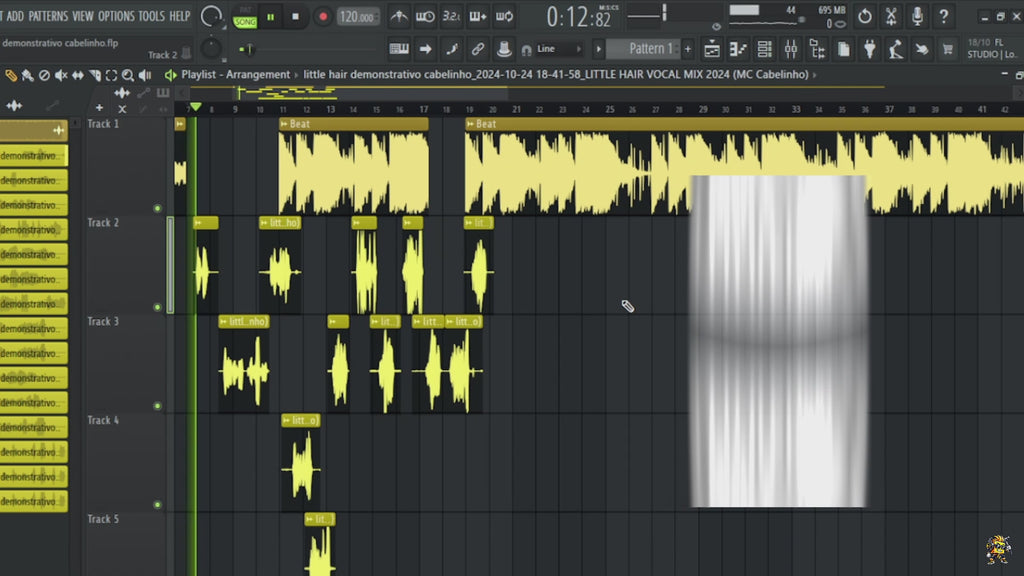
Task: Mute Track 1 using its green dot
Action: [x=157, y=208]
